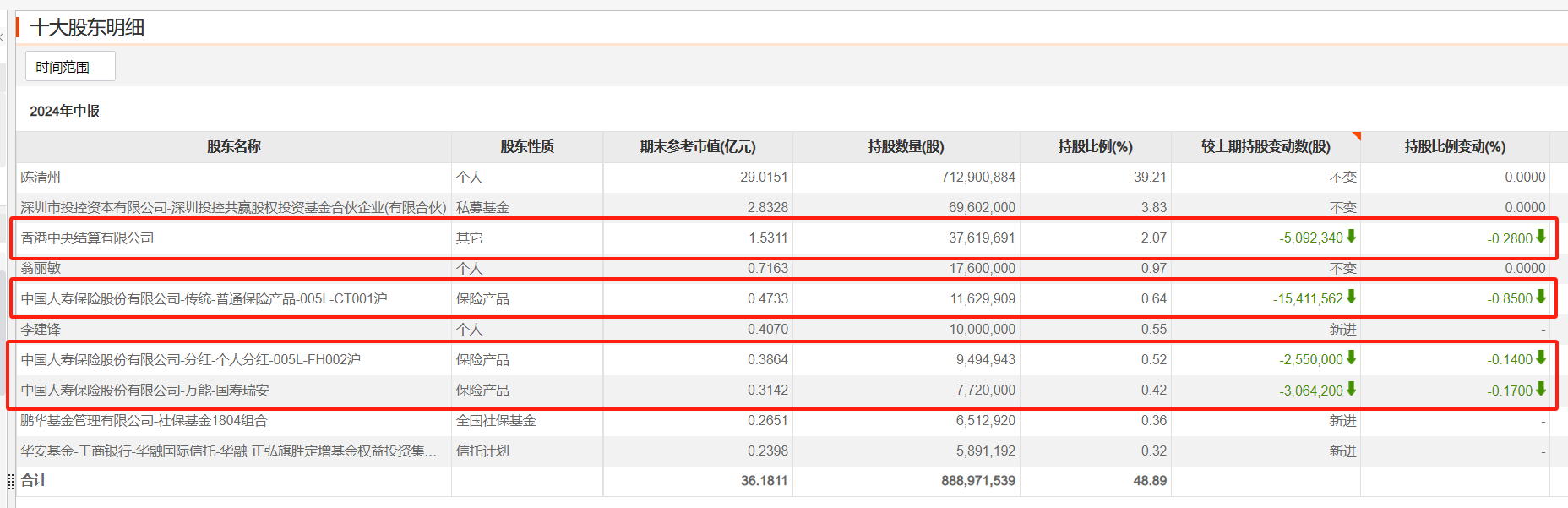Click green down arrow next to -3,064,200
This screenshot has height=508, width=1568.
(1351, 389)
